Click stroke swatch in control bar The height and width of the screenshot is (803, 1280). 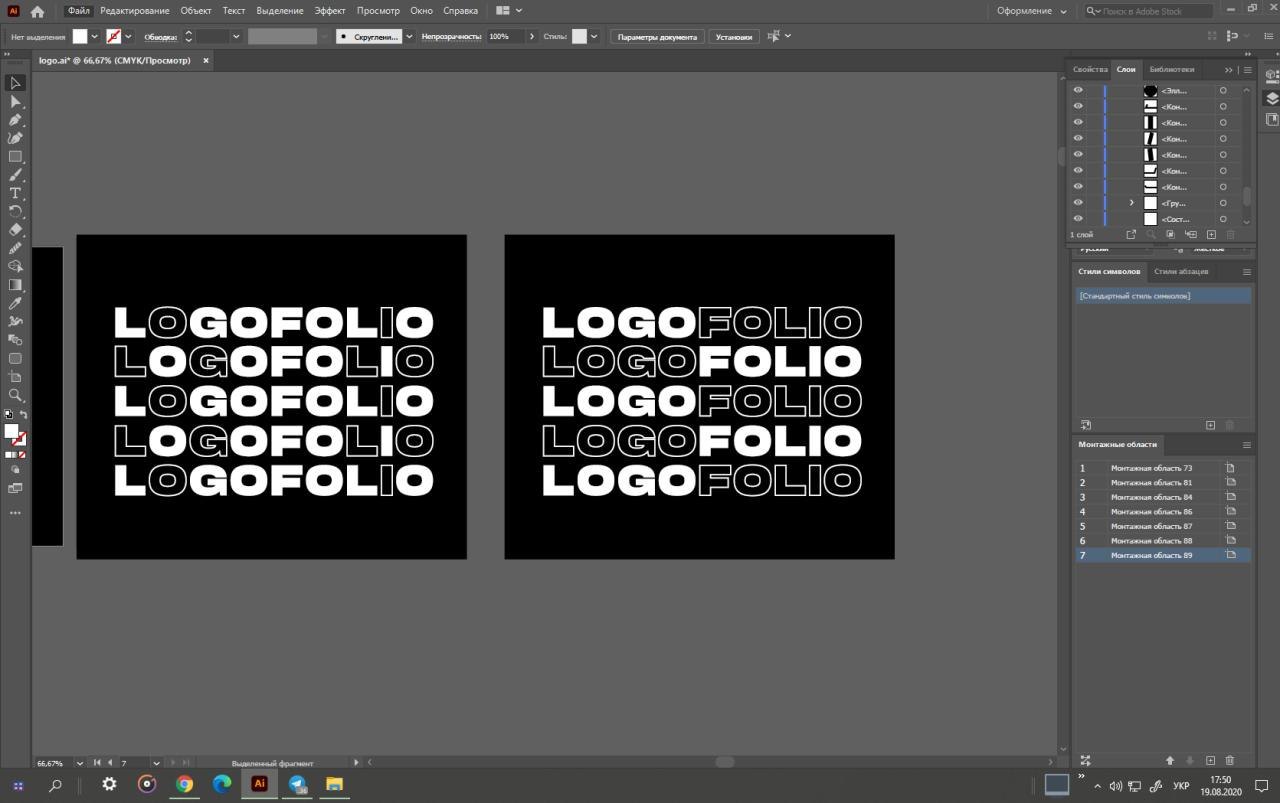[x=114, y=36]
